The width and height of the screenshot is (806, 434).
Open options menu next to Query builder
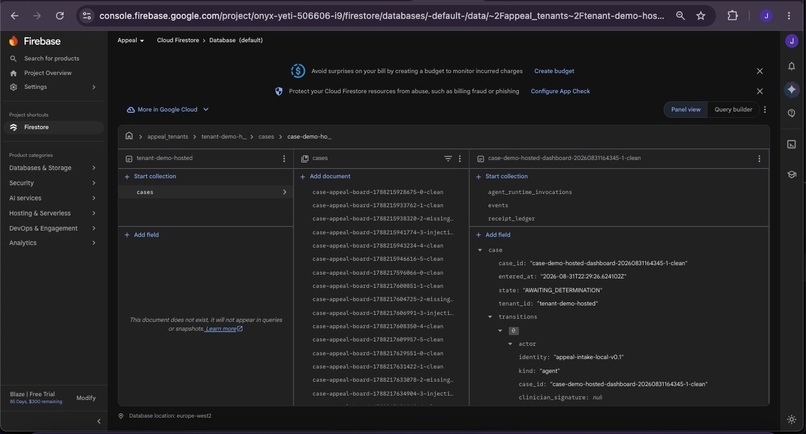(x=765, y=110)
